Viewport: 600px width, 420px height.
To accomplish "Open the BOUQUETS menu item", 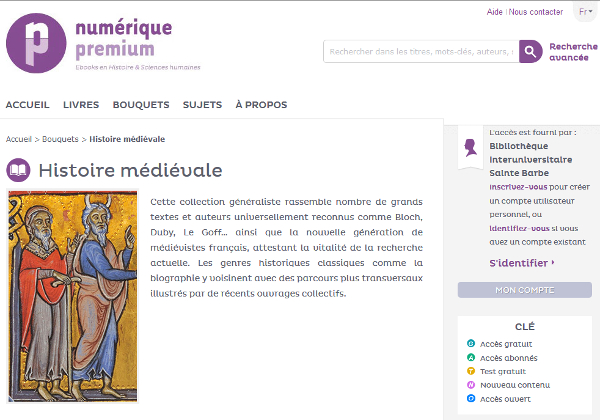I will (141, 105).
